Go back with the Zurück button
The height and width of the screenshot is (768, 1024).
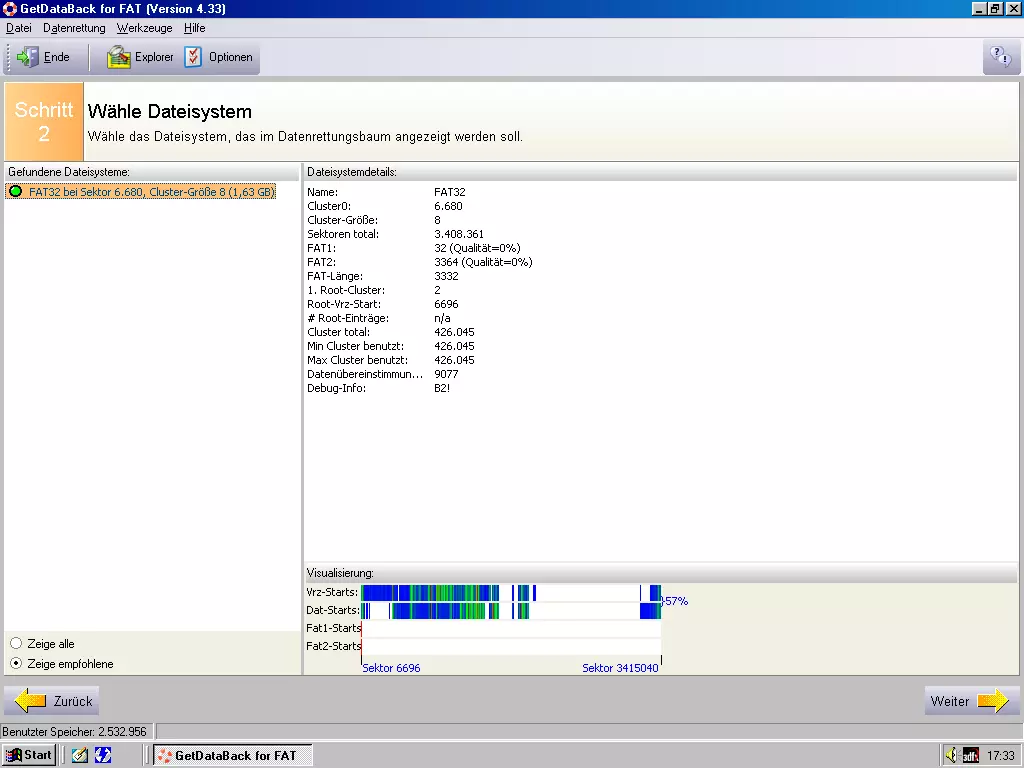tap(52, 701)
